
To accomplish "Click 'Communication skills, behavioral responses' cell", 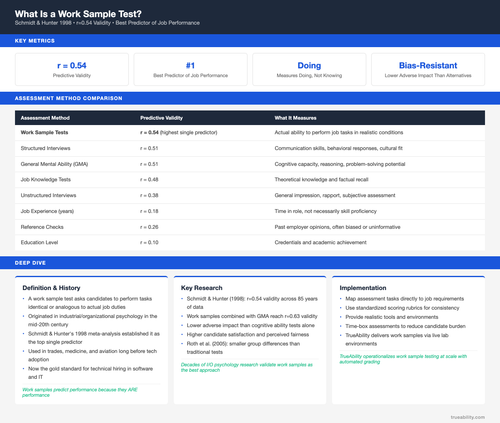I will [339, 148].
